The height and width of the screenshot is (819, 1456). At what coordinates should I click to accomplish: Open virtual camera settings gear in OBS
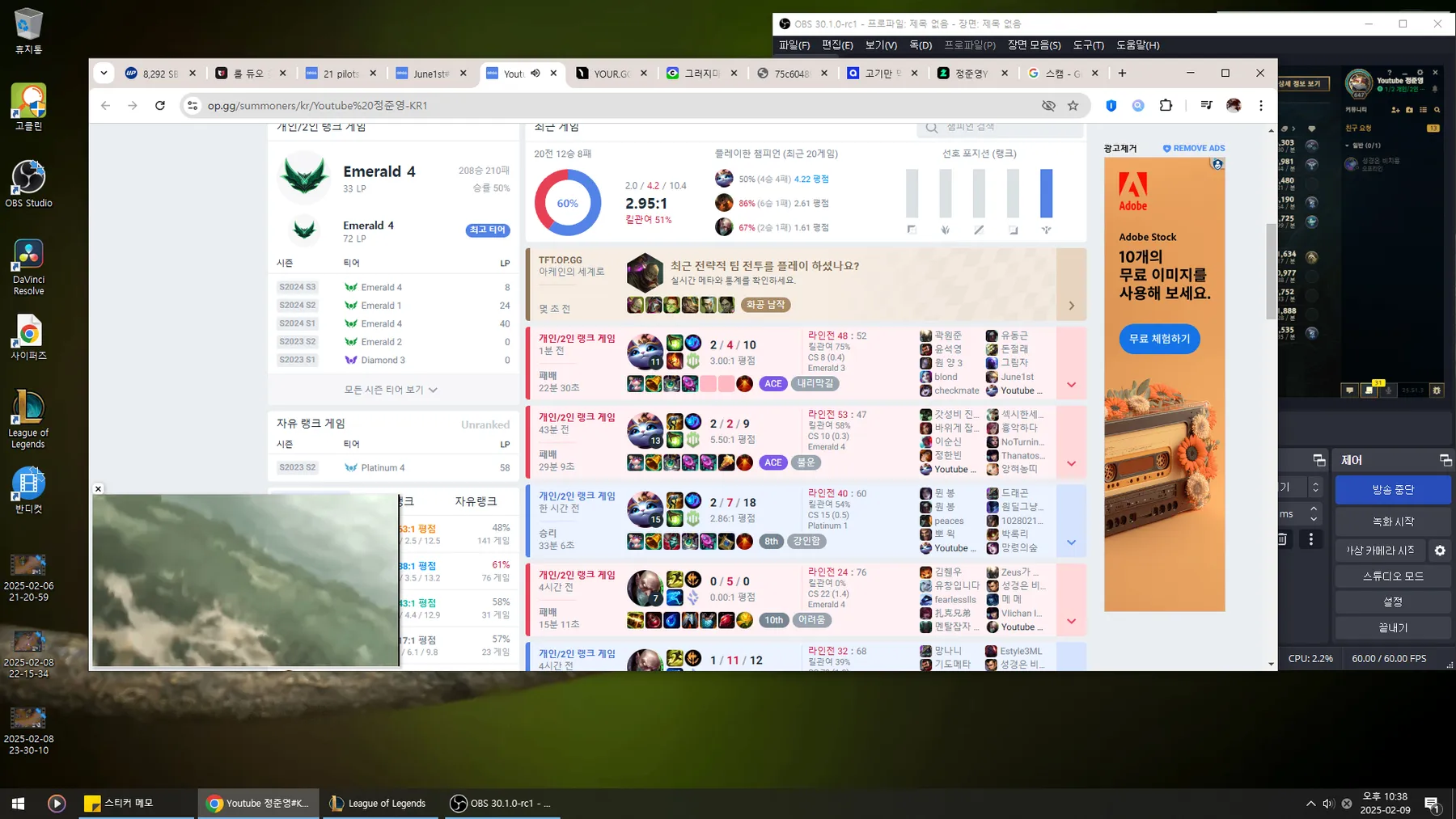click(x=1440, y=551)
